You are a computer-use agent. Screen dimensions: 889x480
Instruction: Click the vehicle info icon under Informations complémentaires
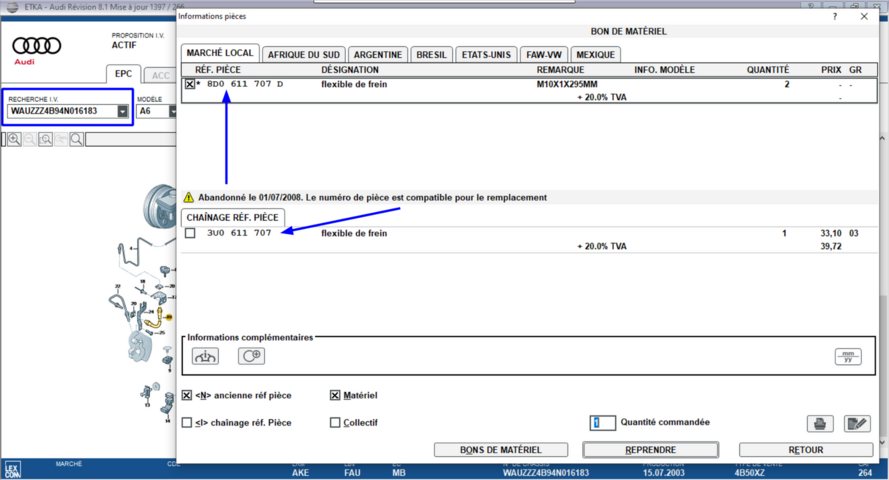(205, 356)
